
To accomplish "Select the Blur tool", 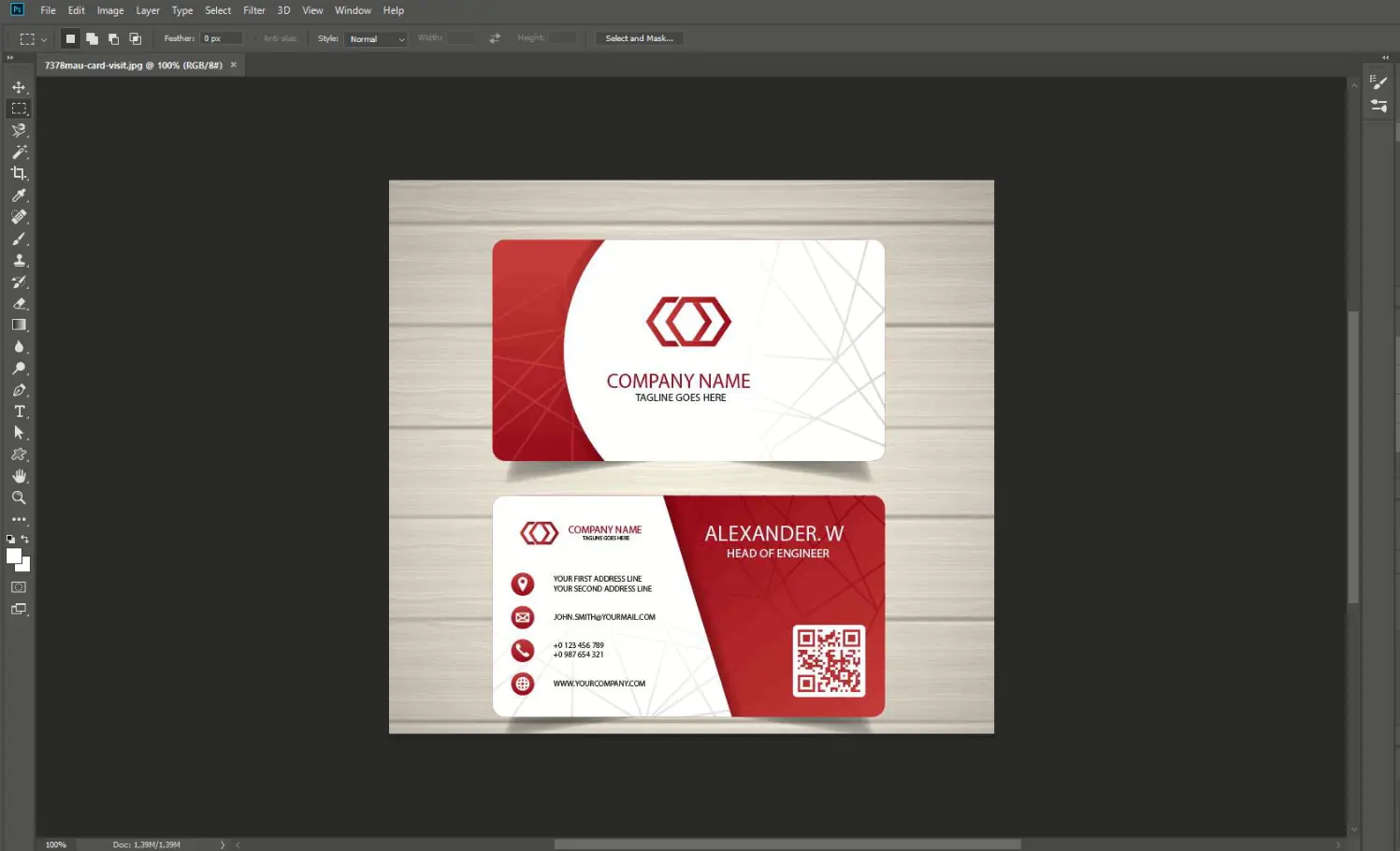I will [19, 347].
